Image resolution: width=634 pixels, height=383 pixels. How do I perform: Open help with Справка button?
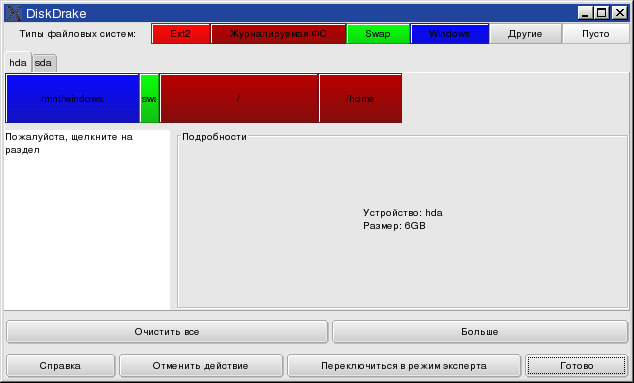point(60,366)
